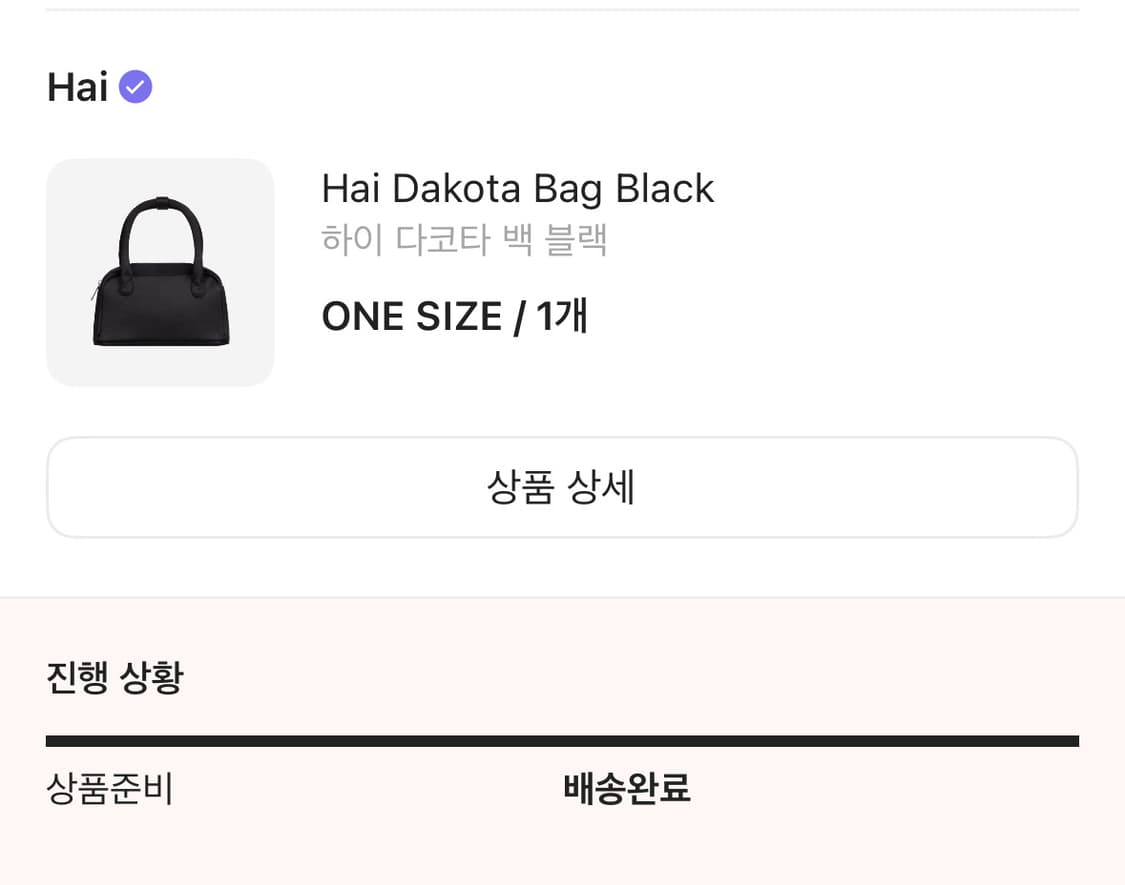Screen dimensions: 1125x885
Task: Open the bag image in the order item card
Action: click(160, 271)
